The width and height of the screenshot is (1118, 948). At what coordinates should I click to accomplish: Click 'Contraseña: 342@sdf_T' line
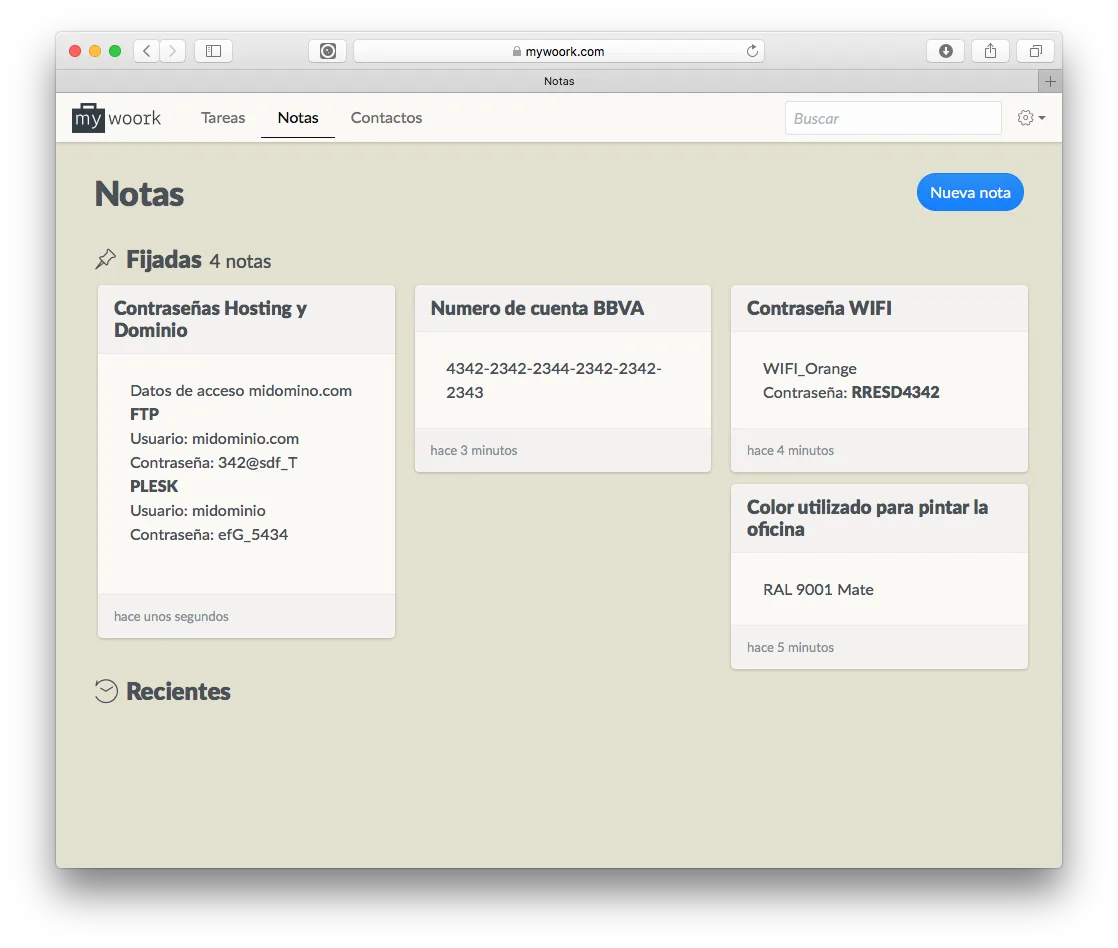pyautogui.click(x=214, y=463)
